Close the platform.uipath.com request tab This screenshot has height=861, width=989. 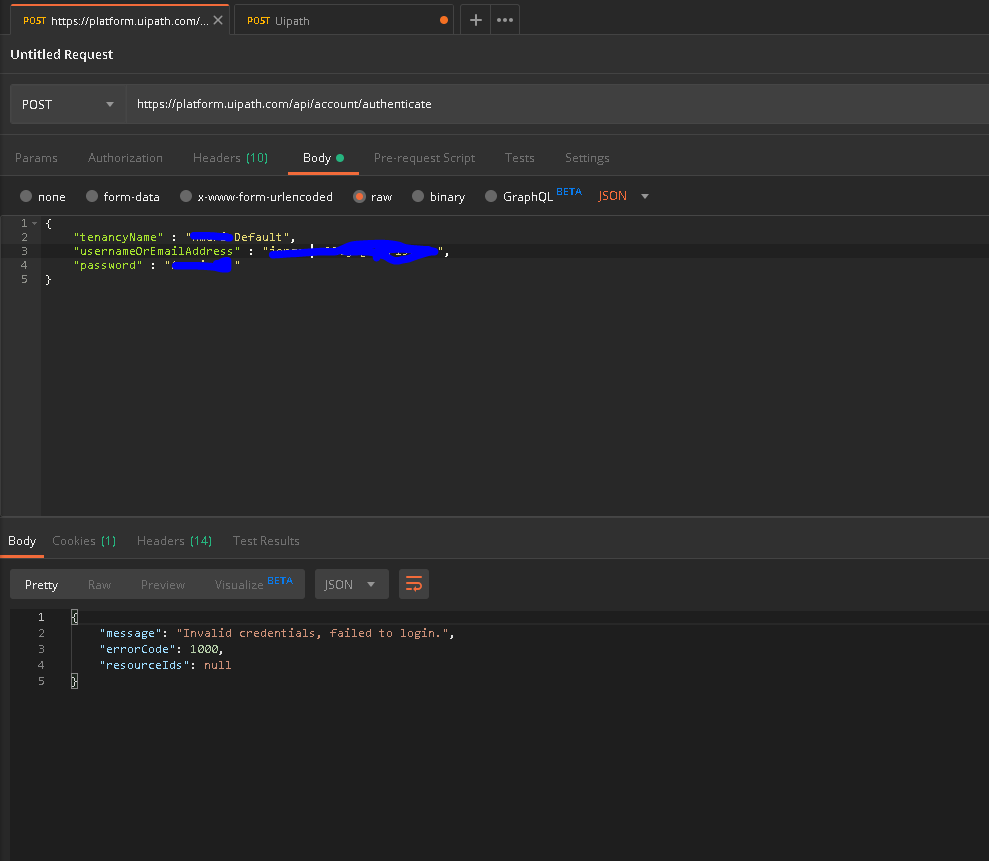[x=218, y=20]
